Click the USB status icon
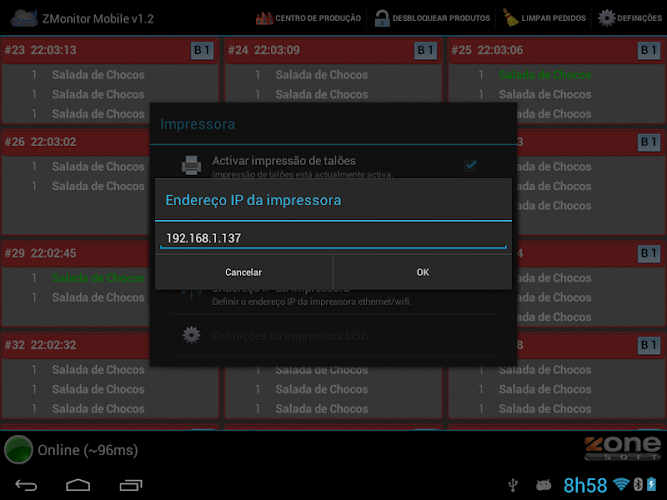 click(x=513, y=485)
